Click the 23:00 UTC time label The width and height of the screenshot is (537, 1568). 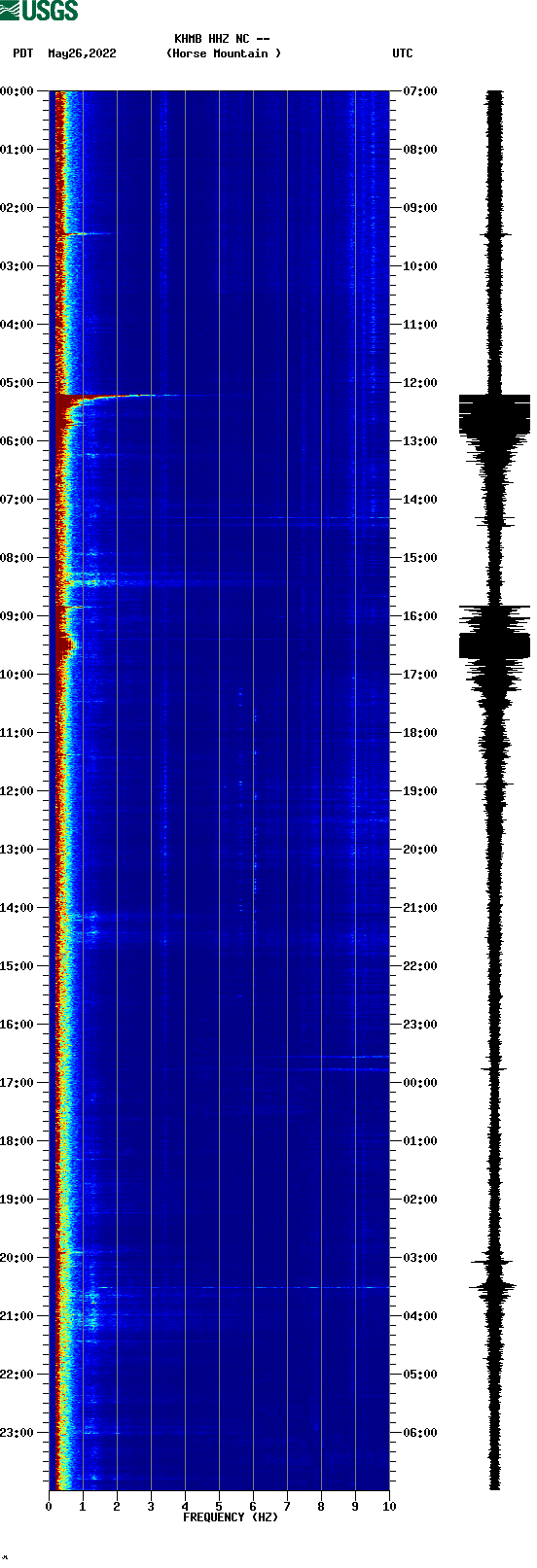[420, 1025]
